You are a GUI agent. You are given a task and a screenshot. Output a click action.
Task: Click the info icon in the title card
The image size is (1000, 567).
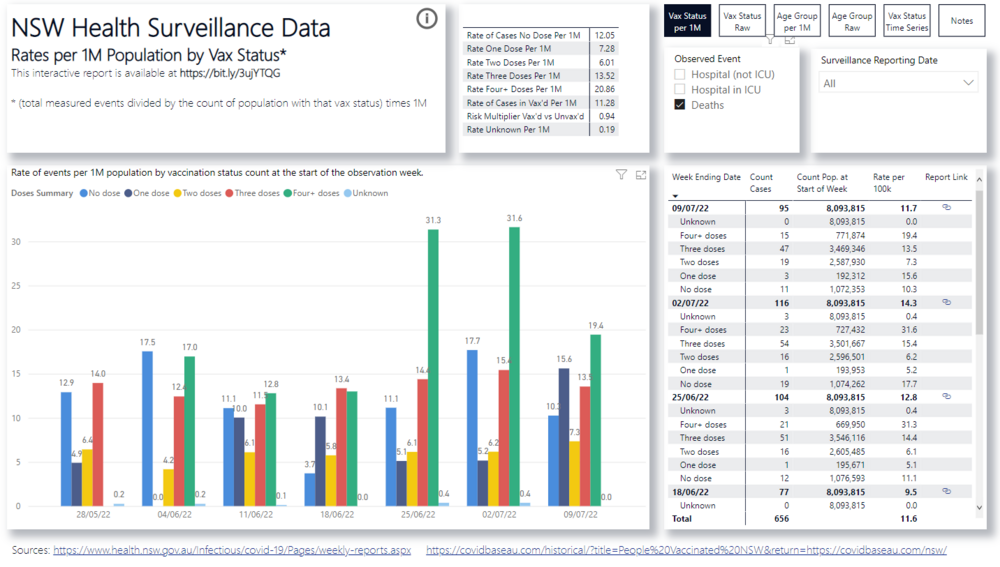click(x=427, y=18)
